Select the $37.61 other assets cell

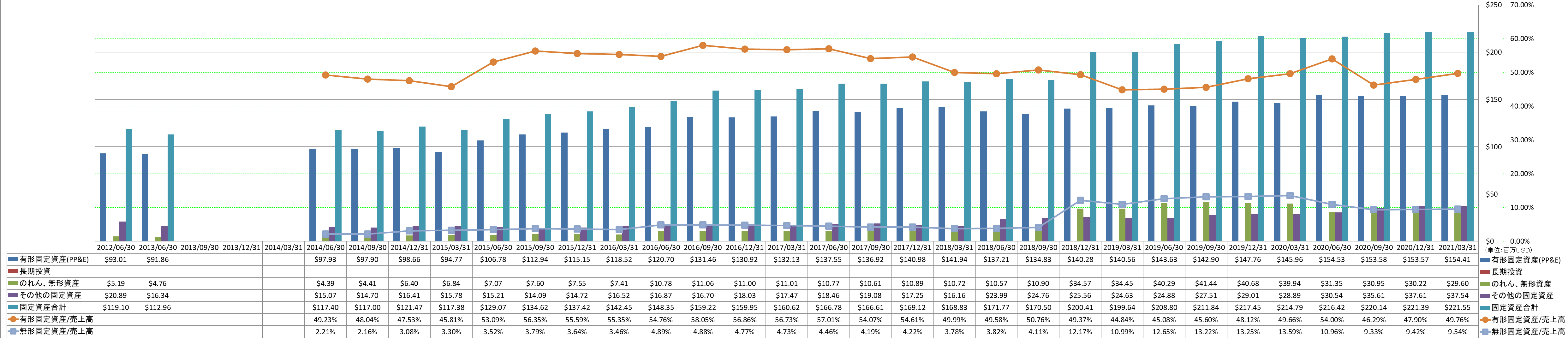coord(1416,295)
